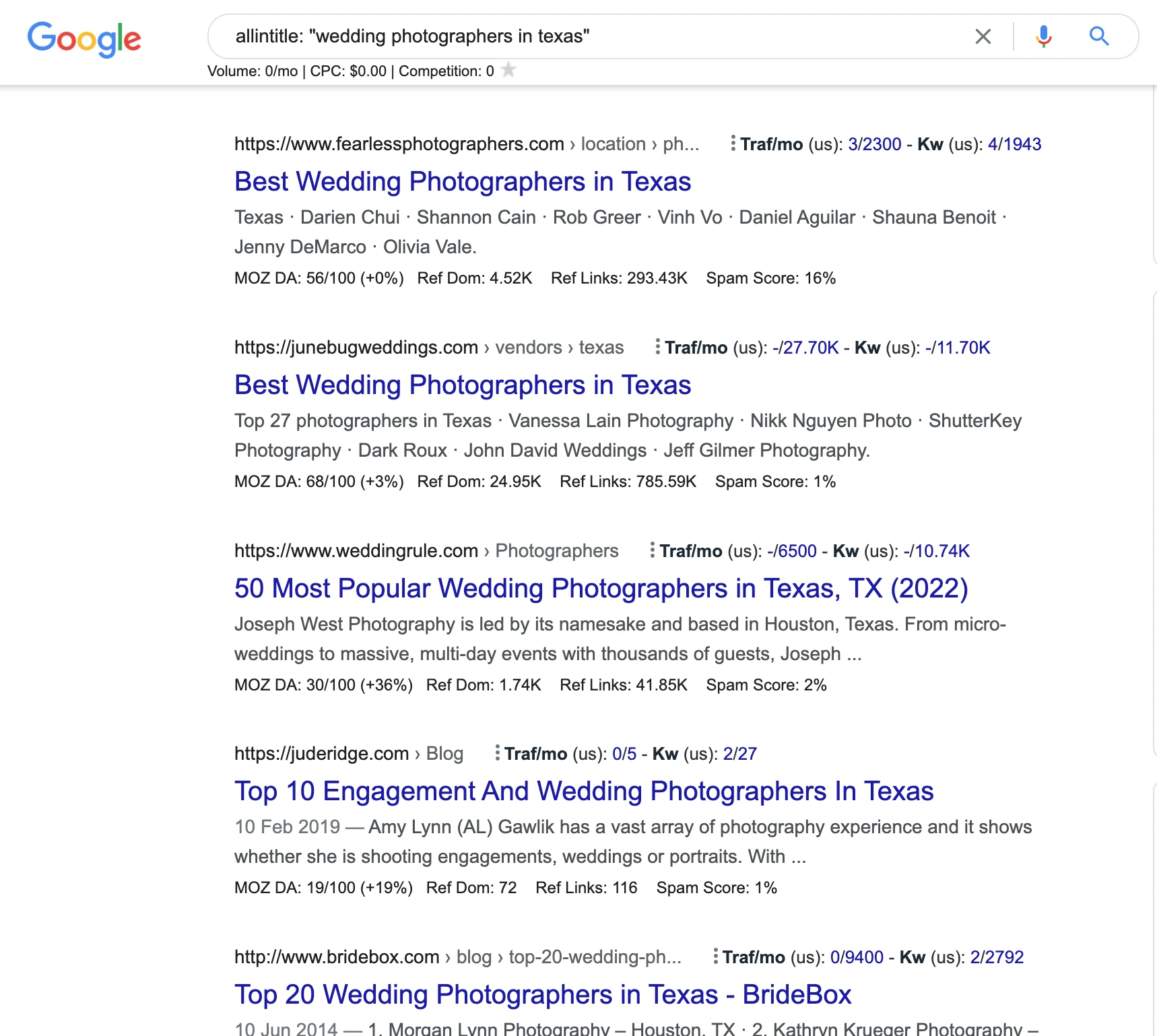
Task: Click "Ref Dom: 72" text
Action: point(471,888)
